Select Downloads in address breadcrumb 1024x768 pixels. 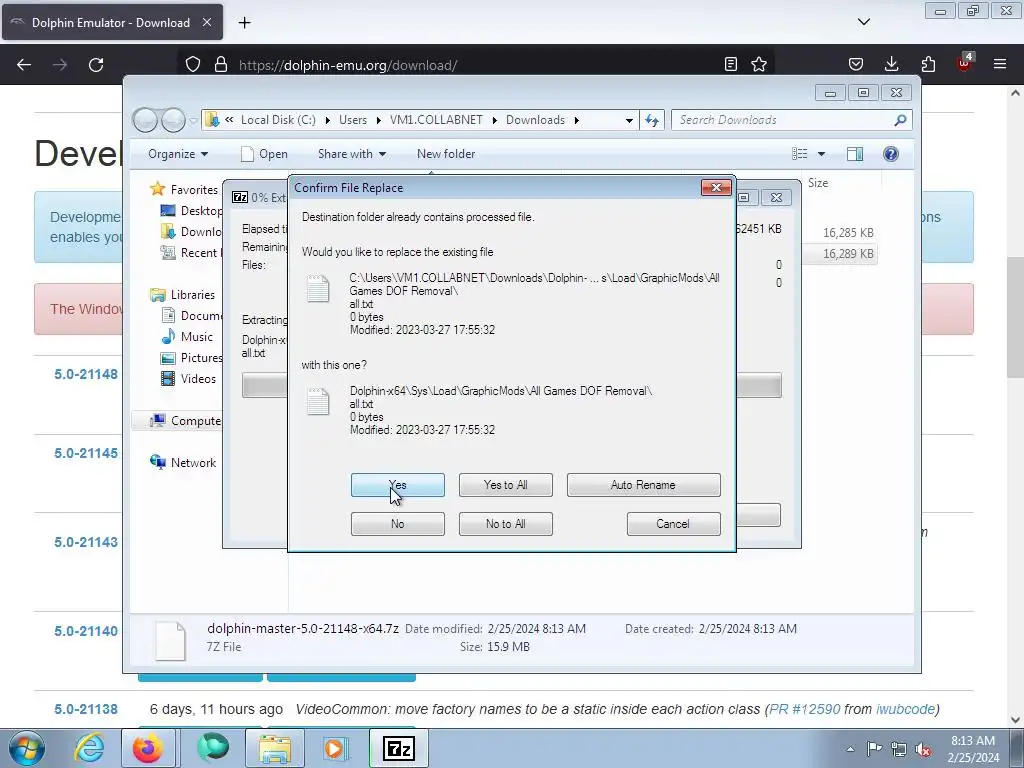536,120
